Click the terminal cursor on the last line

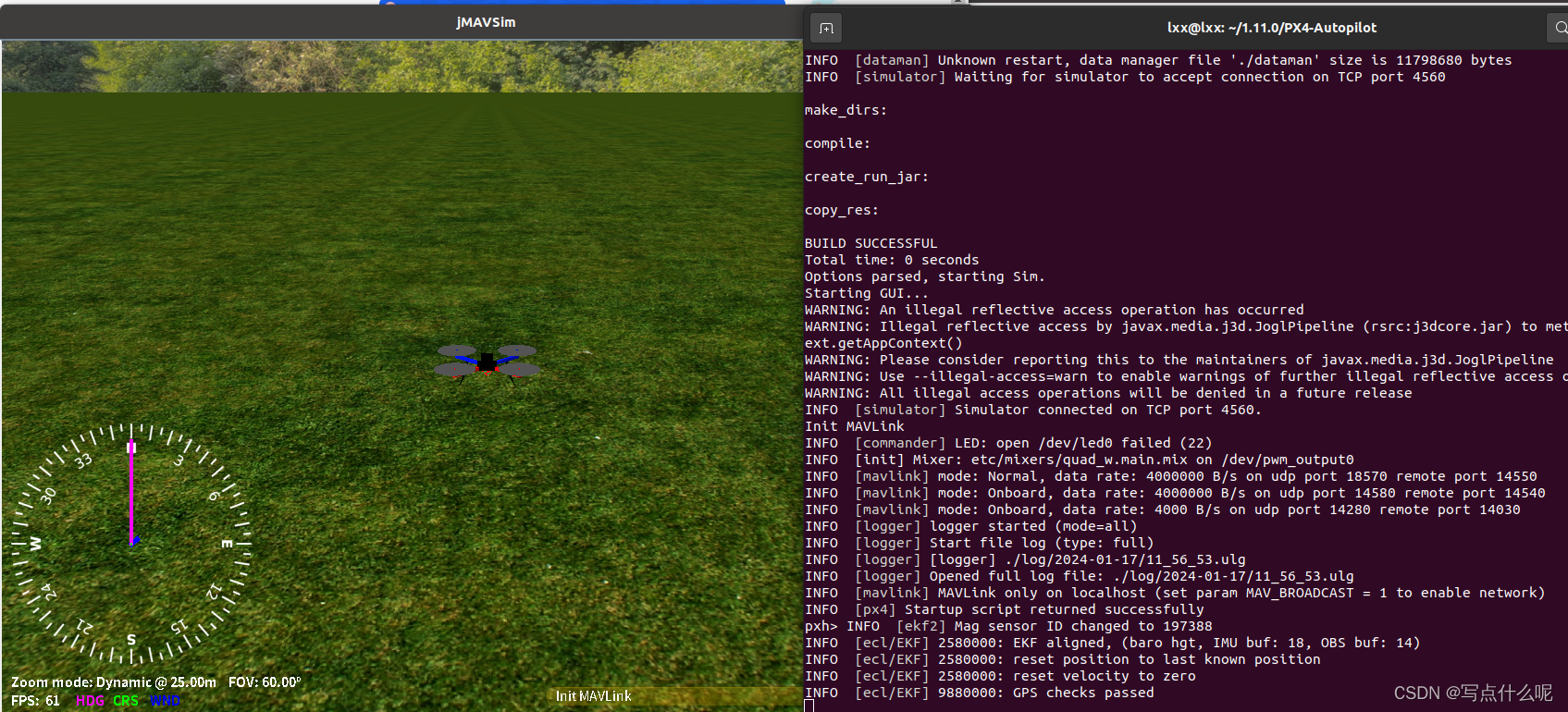click(809, 706)
